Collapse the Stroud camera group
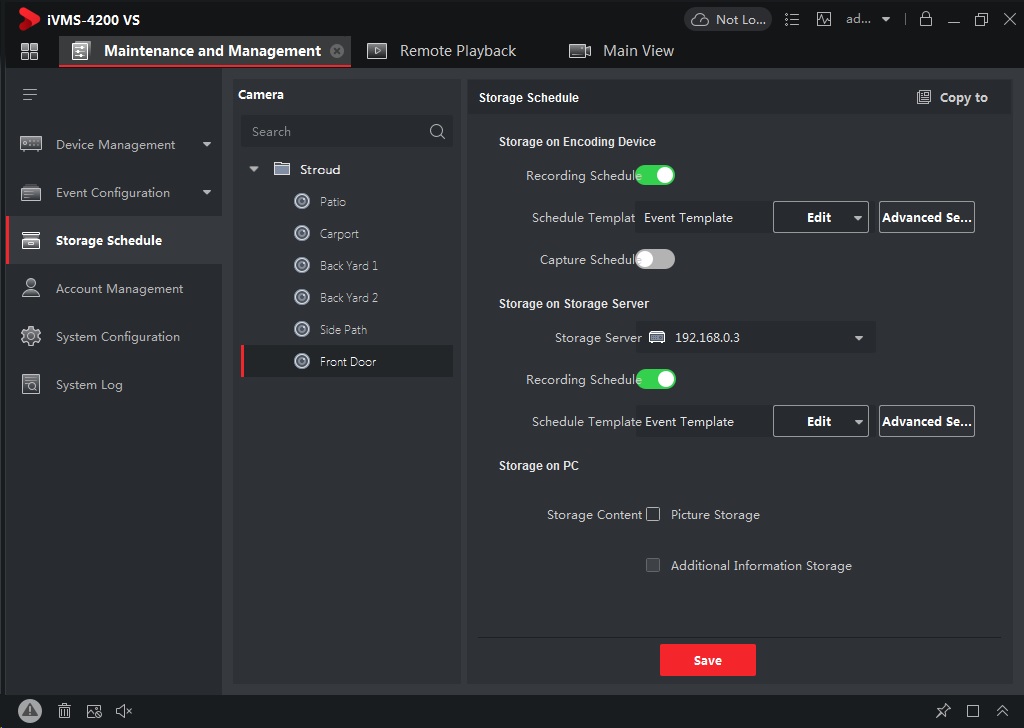The image size is (1024, 728). pyautogui.click(x=254, y=169)
